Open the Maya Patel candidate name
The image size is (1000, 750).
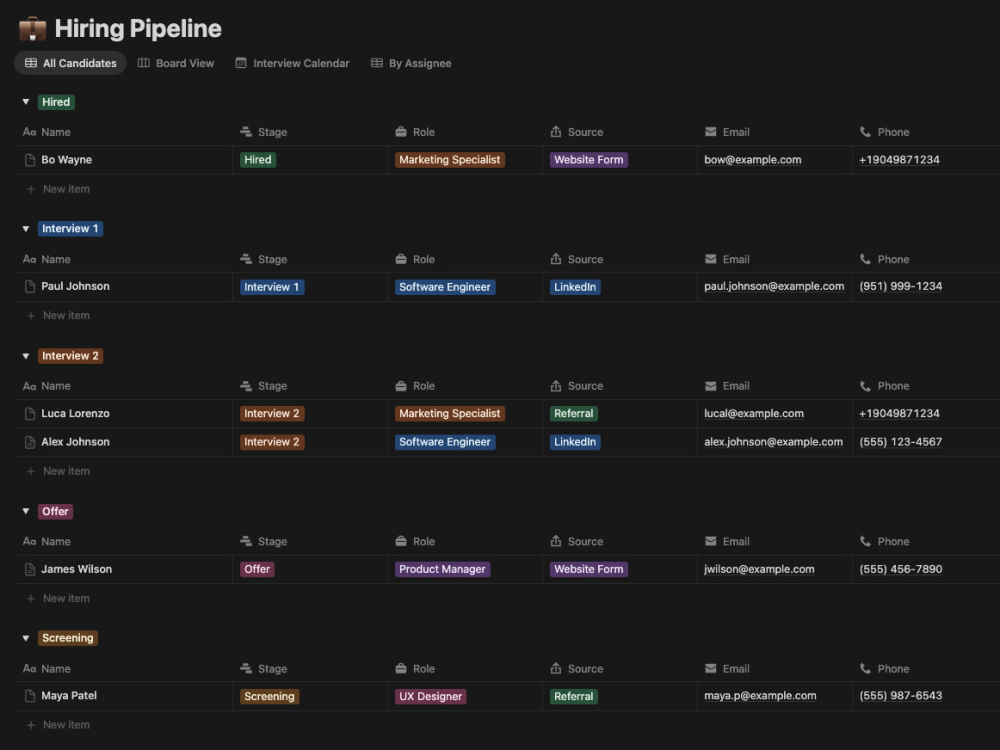pos(69,696)
